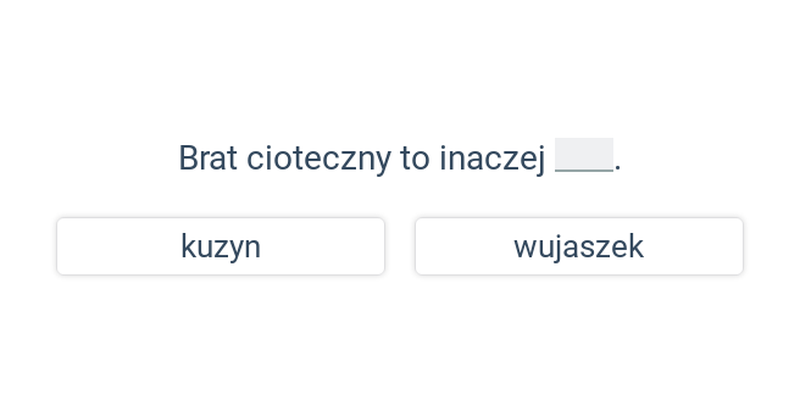Click the empty blank in the sentence
This screenshot has height=400, width=800.
[x=584, y=155]
